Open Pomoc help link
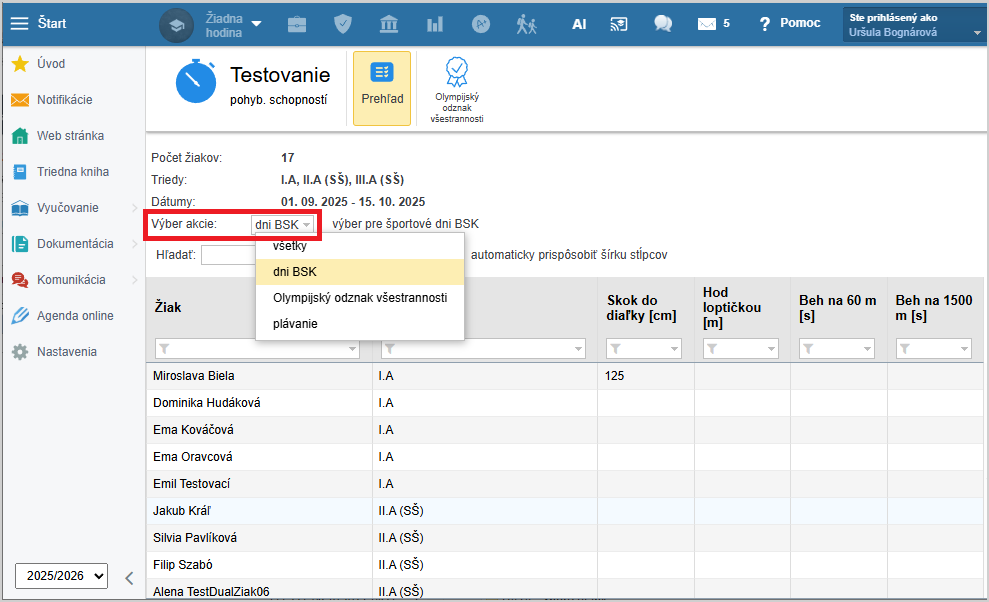This screenshot has height=602, width=989. coord(789,23)
